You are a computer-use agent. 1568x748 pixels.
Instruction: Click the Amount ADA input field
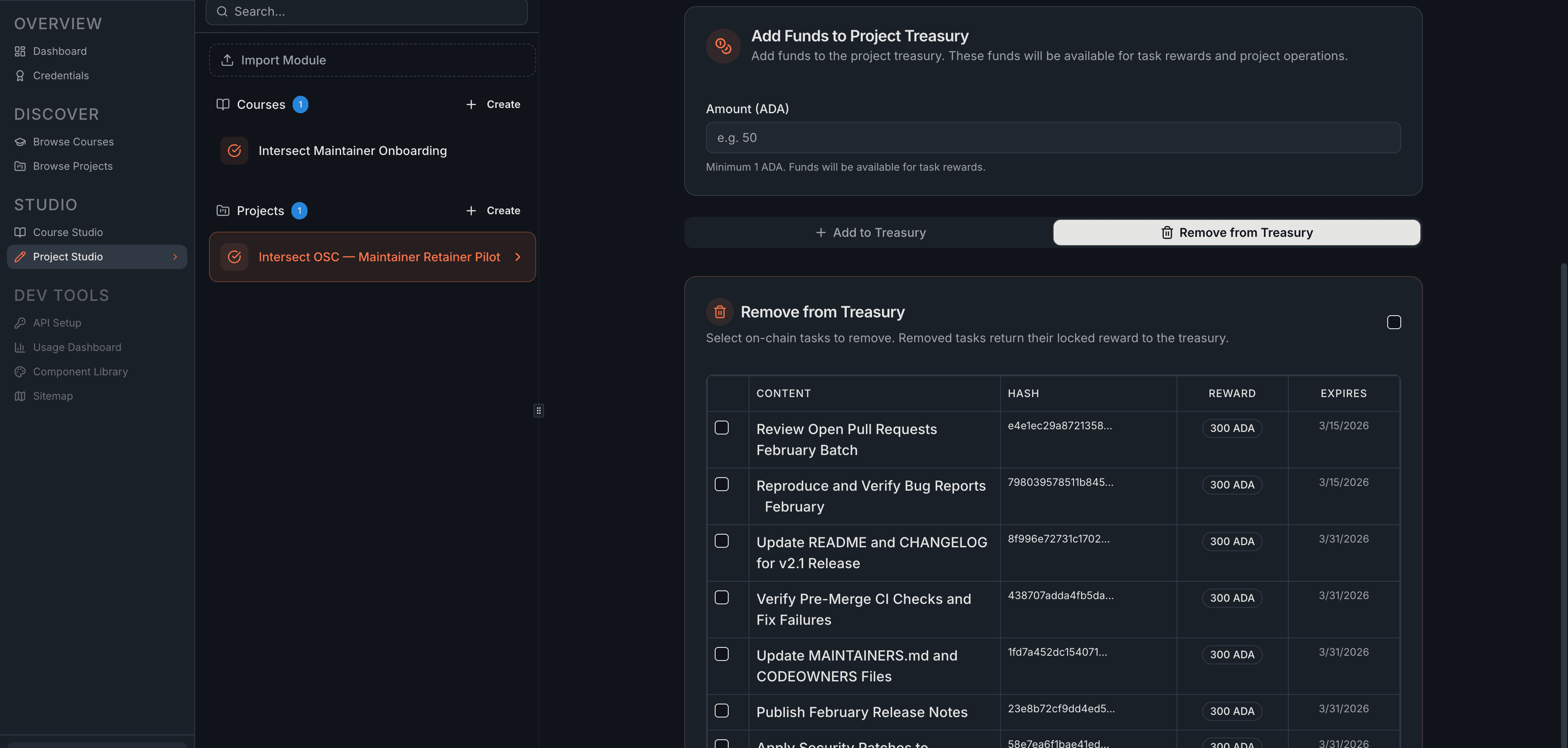coord(1052,137)
